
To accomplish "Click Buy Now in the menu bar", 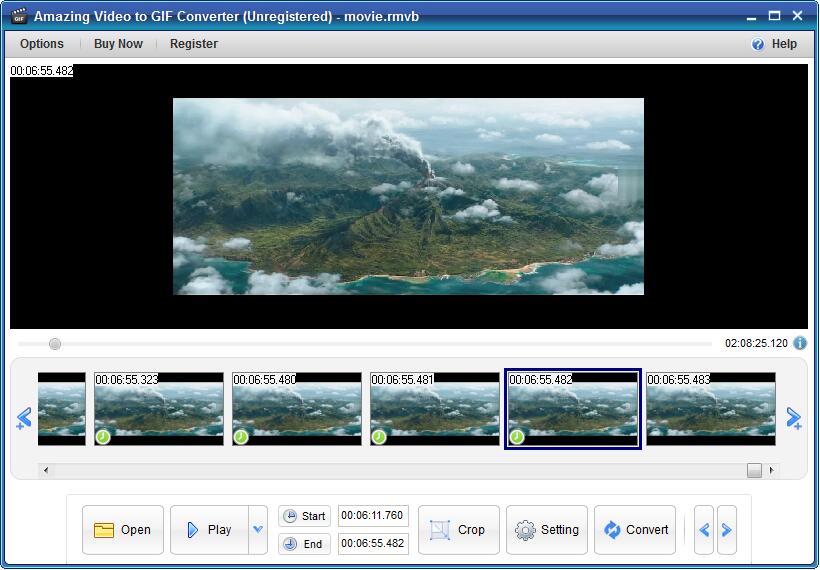I will pos(118,44).
